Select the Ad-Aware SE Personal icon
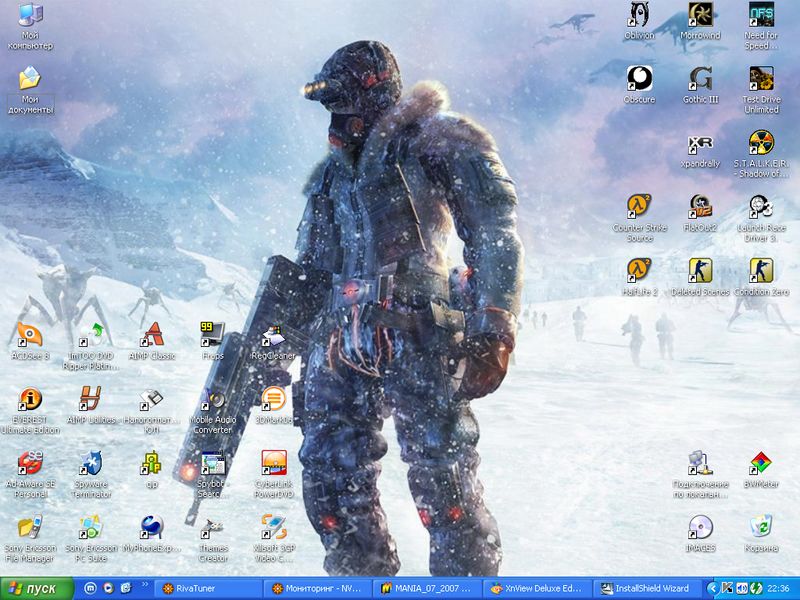800x600 pixels. [30, 463]
